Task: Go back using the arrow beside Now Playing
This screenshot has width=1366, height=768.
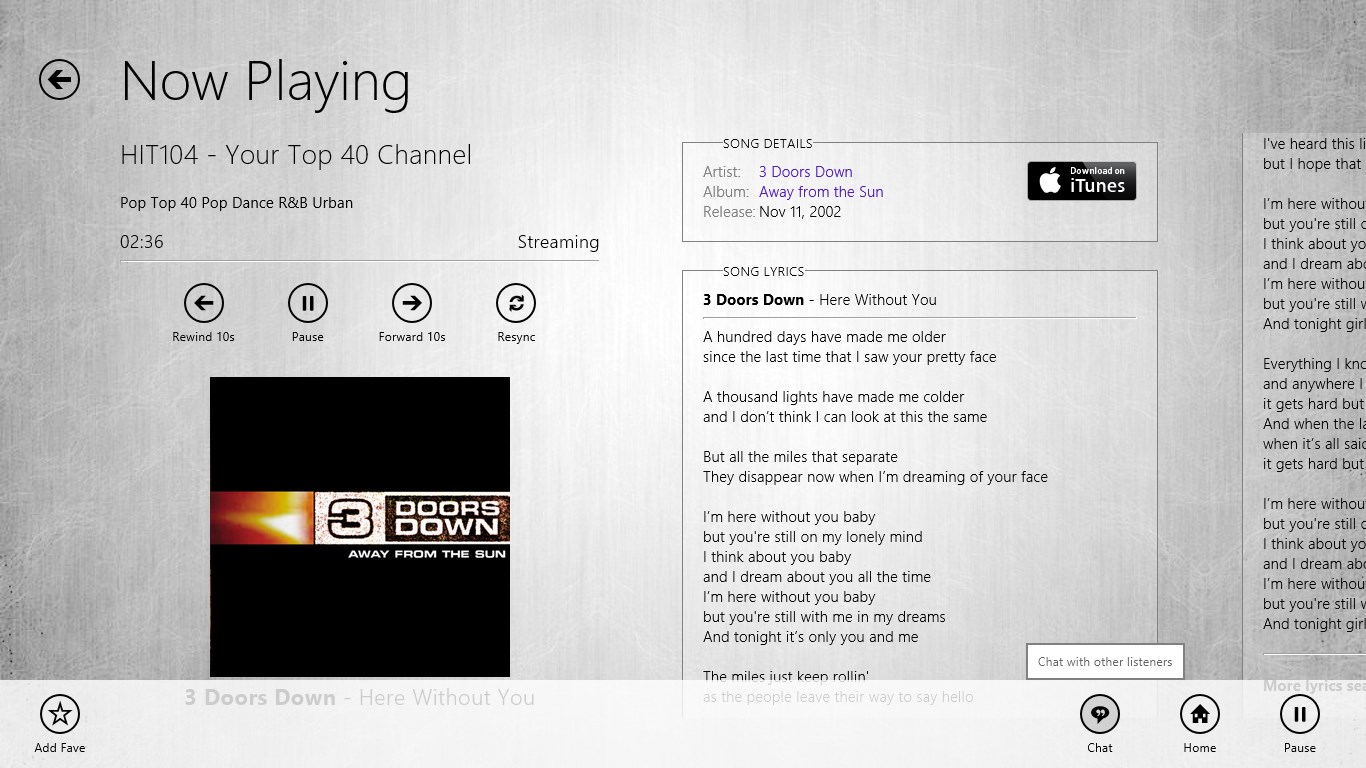Action: (59, 79)
